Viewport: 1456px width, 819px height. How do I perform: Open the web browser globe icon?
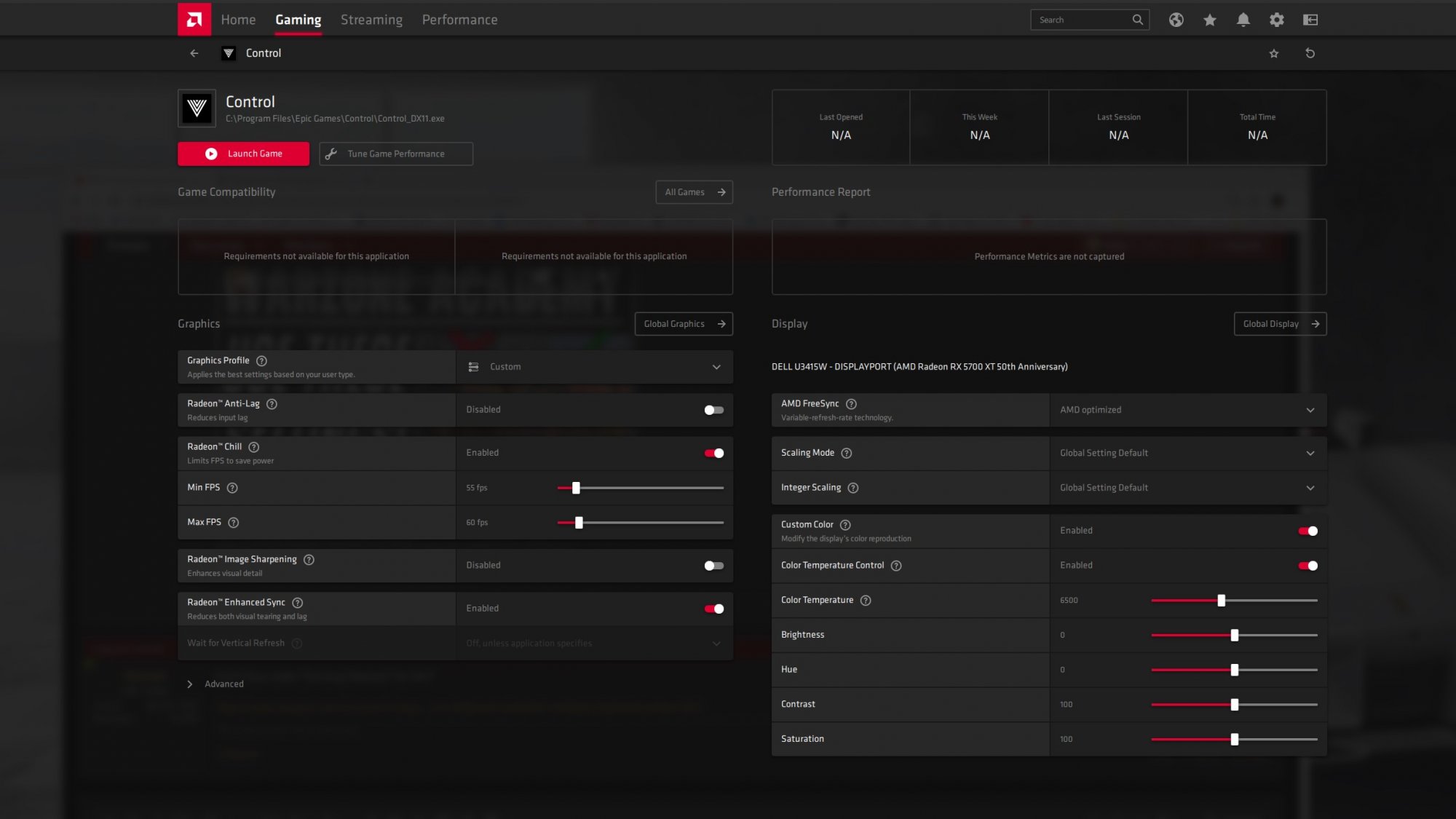pyautogui.click(x=1176, y=20)
